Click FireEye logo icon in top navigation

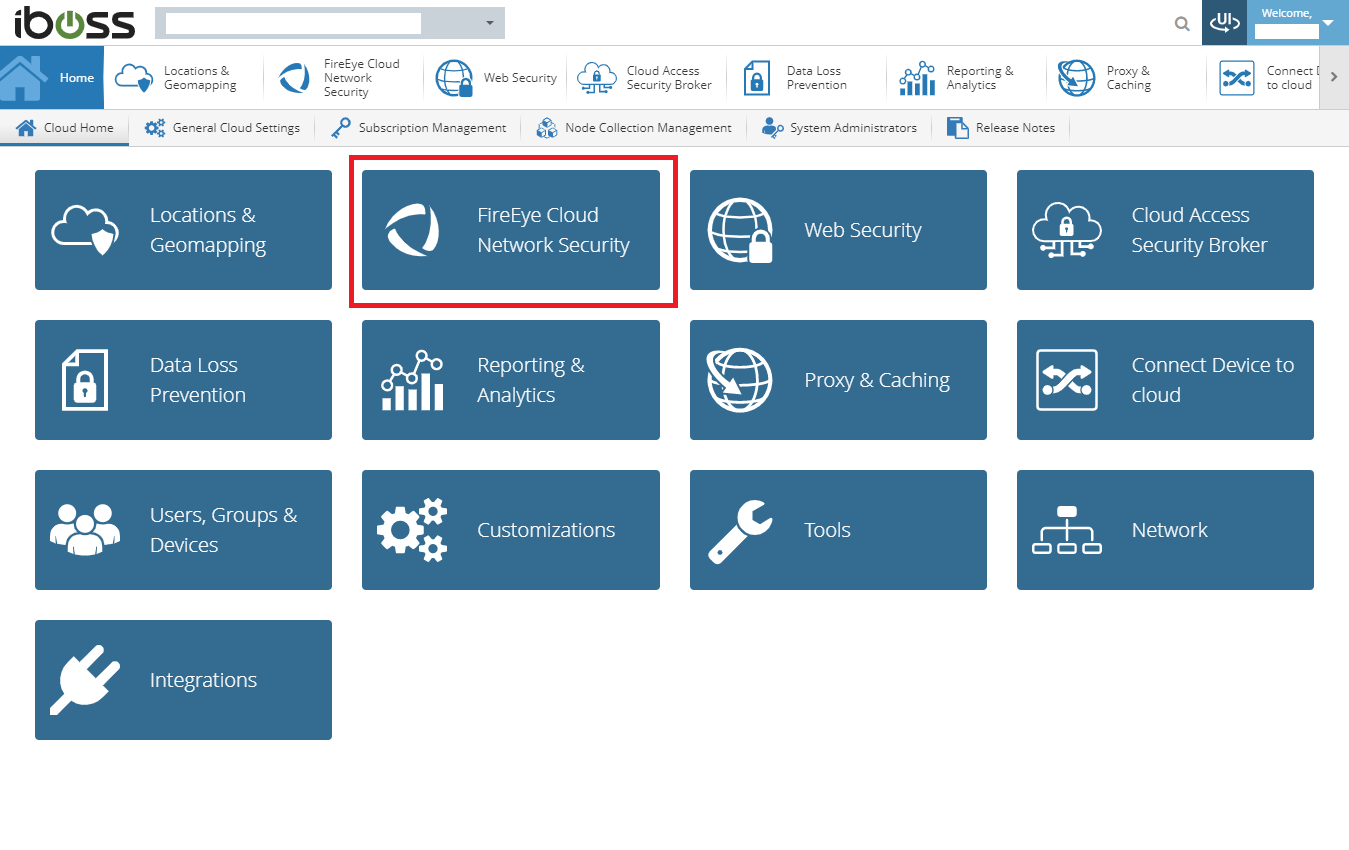pos(294,78)
